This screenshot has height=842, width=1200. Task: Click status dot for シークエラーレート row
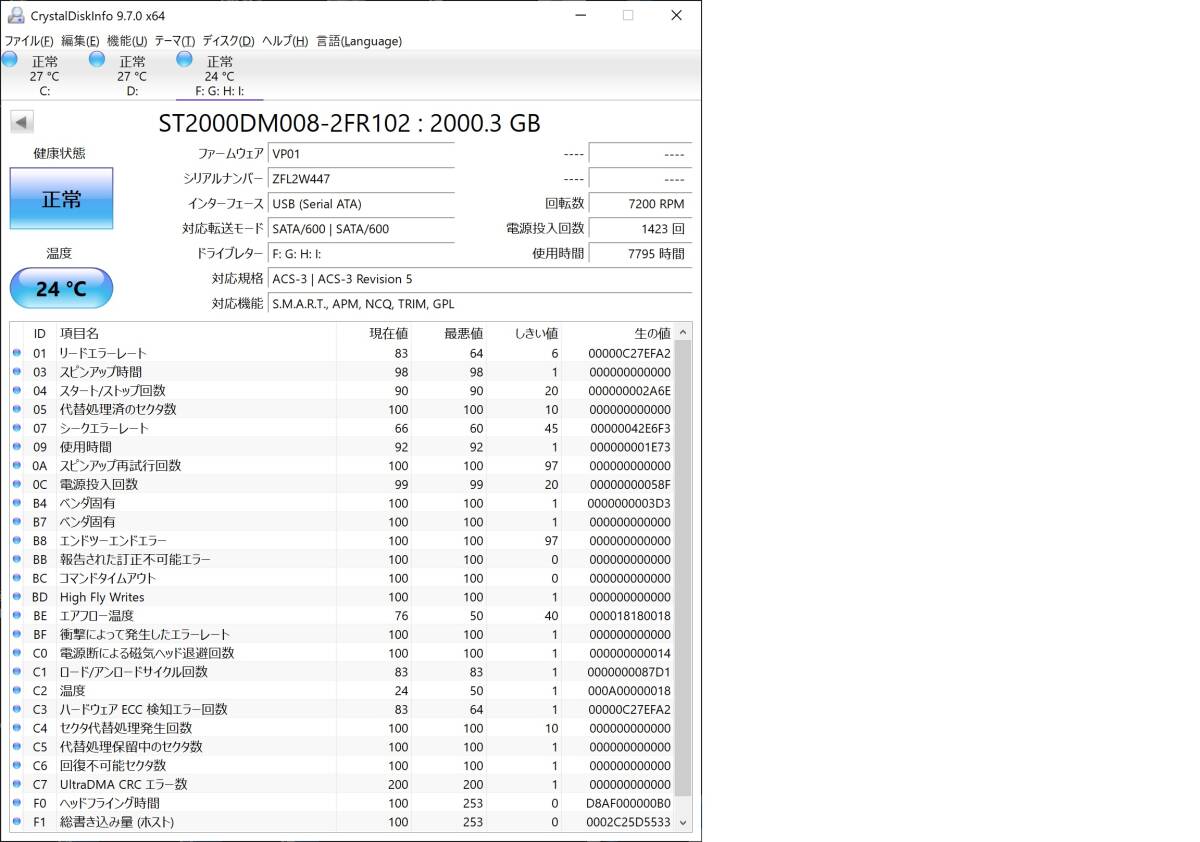16,428
